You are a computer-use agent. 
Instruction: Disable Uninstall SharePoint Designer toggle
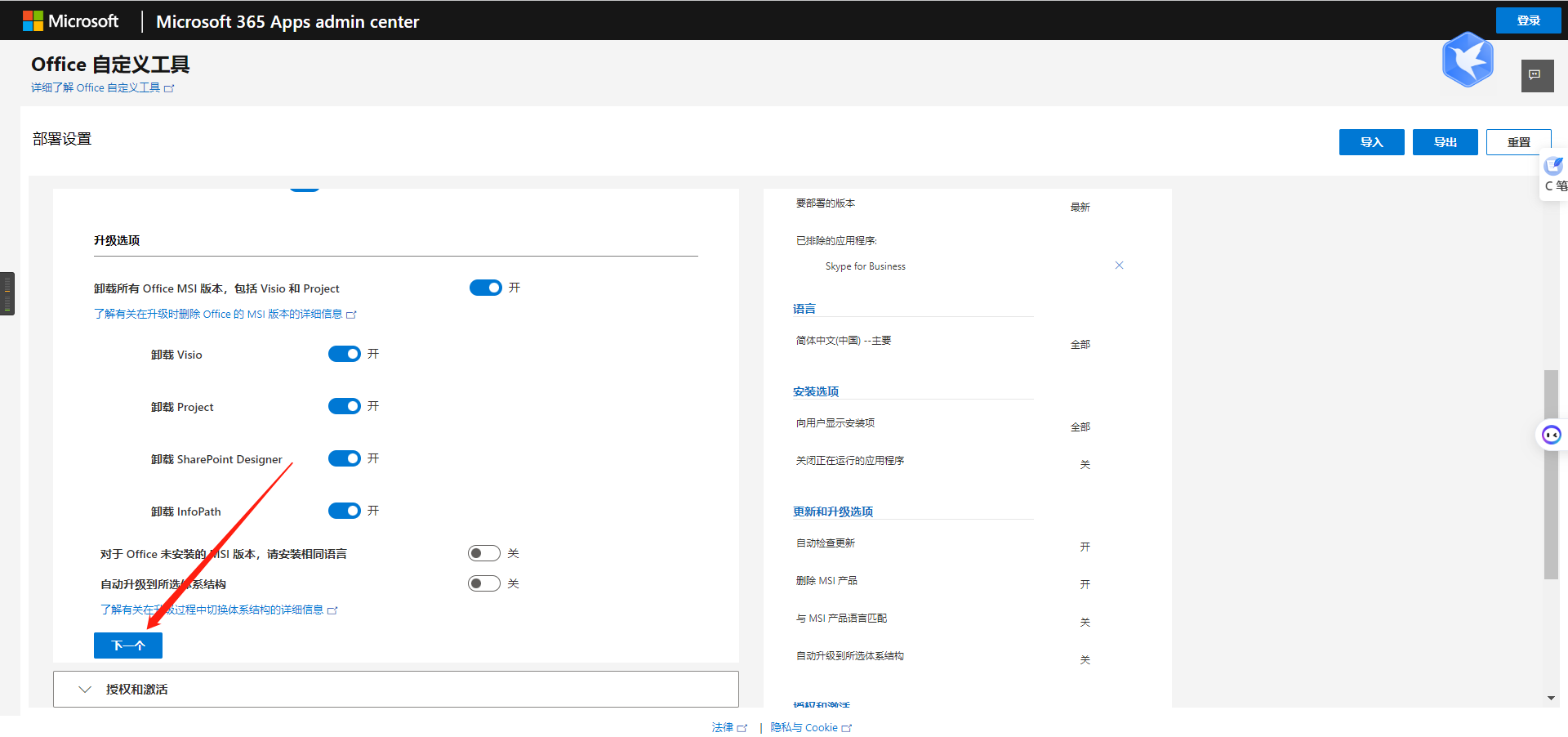(x=344, y=458)
